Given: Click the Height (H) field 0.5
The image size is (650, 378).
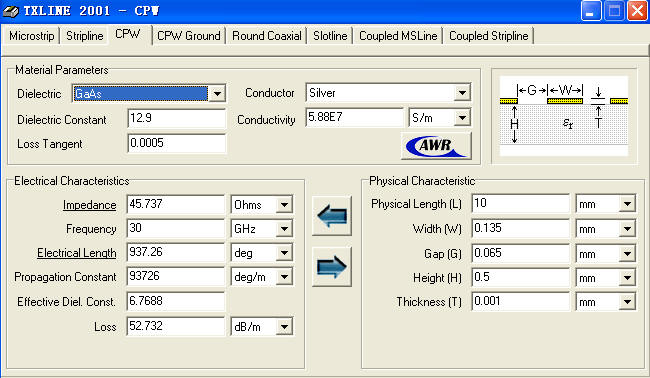Looking at the screenshot, I should point(521,277).
